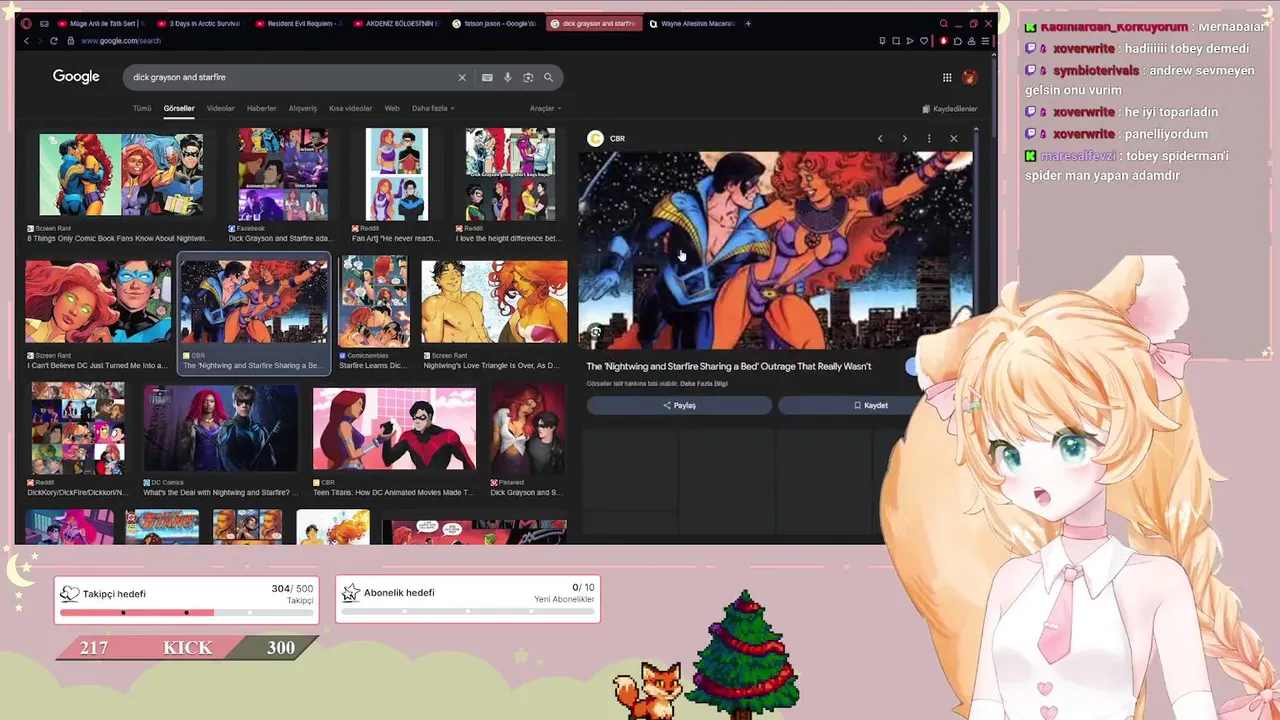Show next image in preview panel

pyautogui.click(x=904, y=139)
